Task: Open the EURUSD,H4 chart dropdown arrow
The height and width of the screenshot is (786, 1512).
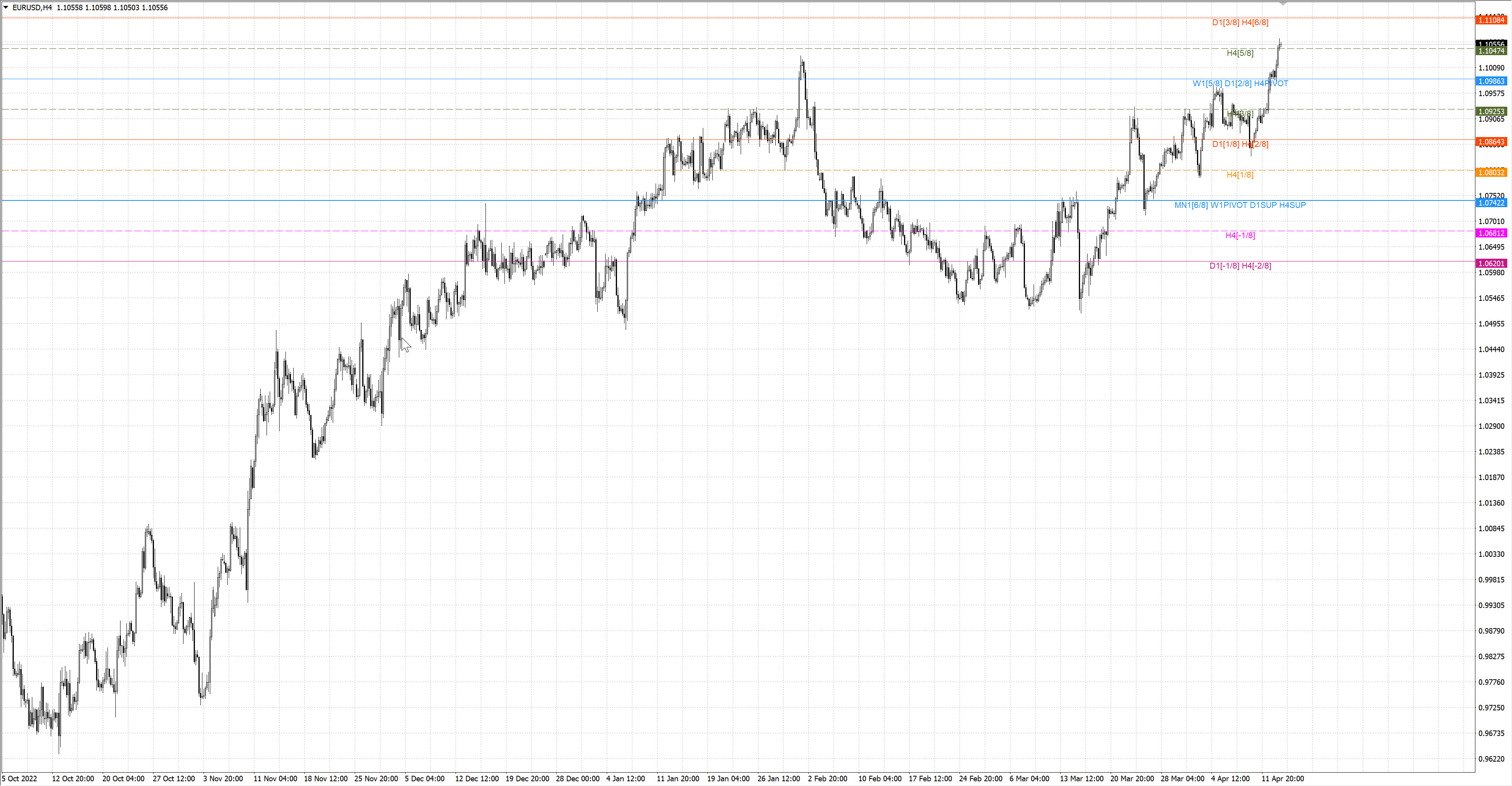Action: coord(6,7)
